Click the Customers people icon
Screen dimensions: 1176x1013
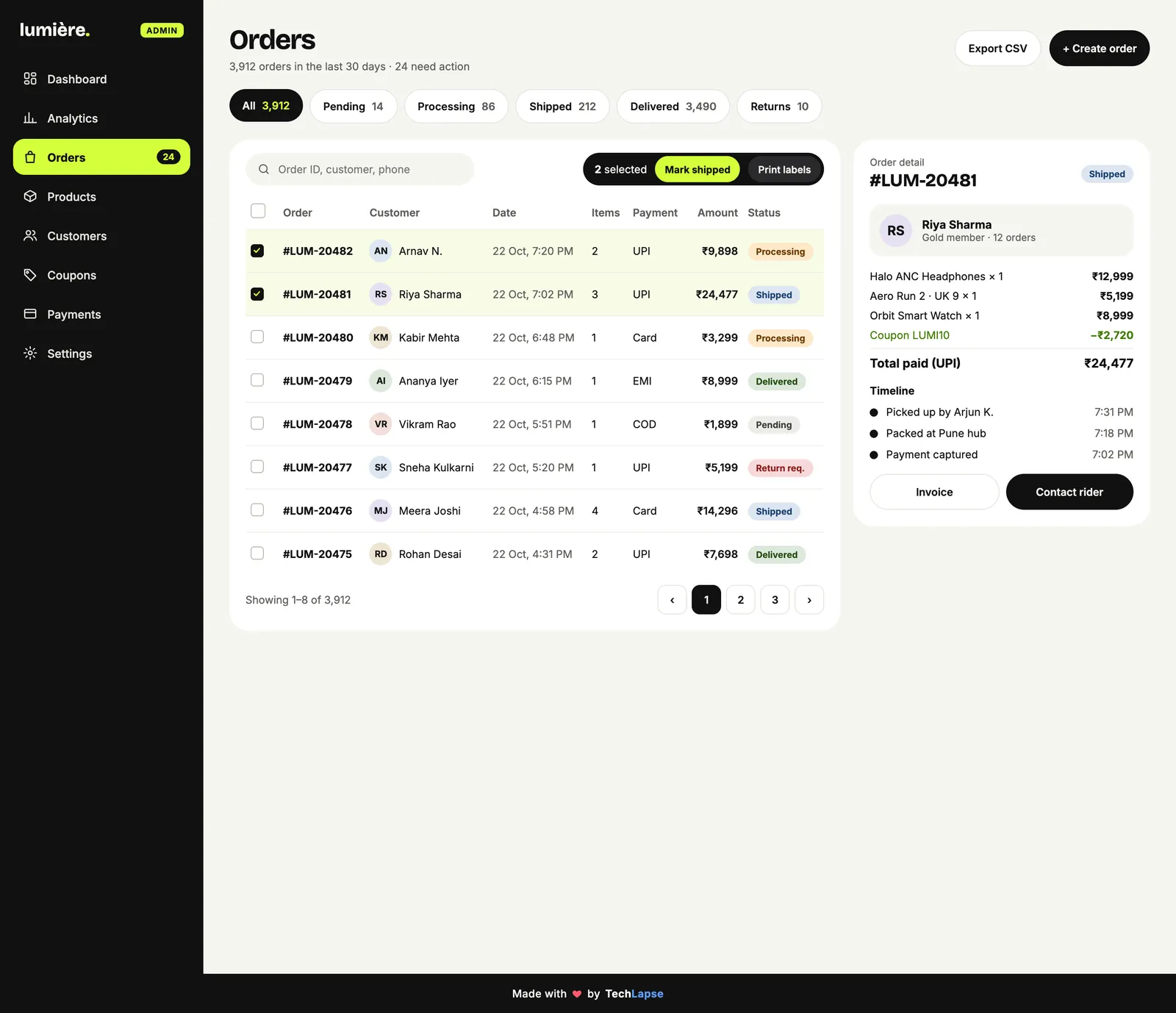coord(30,235)
